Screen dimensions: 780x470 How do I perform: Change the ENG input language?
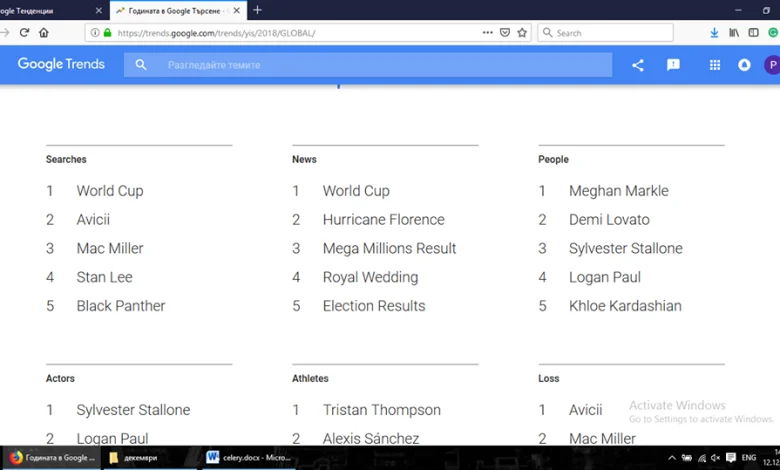(749, 458)
